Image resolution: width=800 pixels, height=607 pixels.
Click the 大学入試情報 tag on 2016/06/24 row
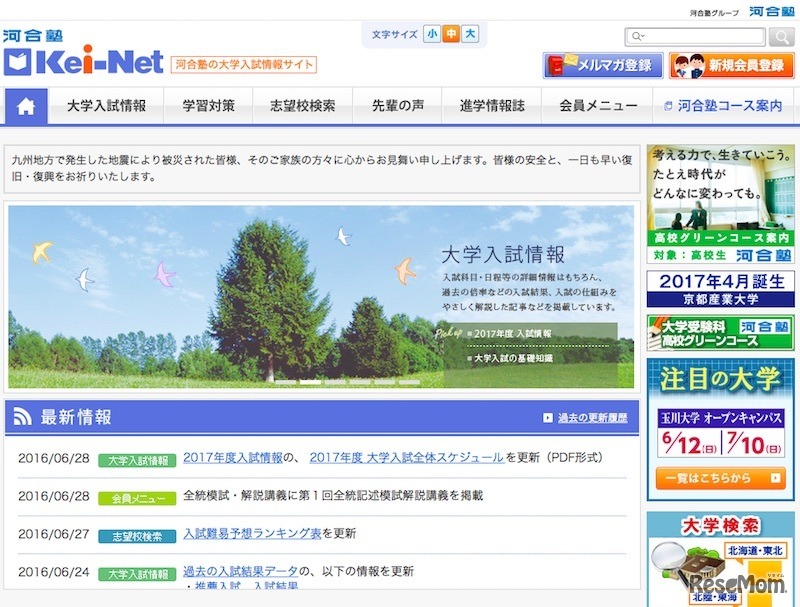[x=137, y=574]
